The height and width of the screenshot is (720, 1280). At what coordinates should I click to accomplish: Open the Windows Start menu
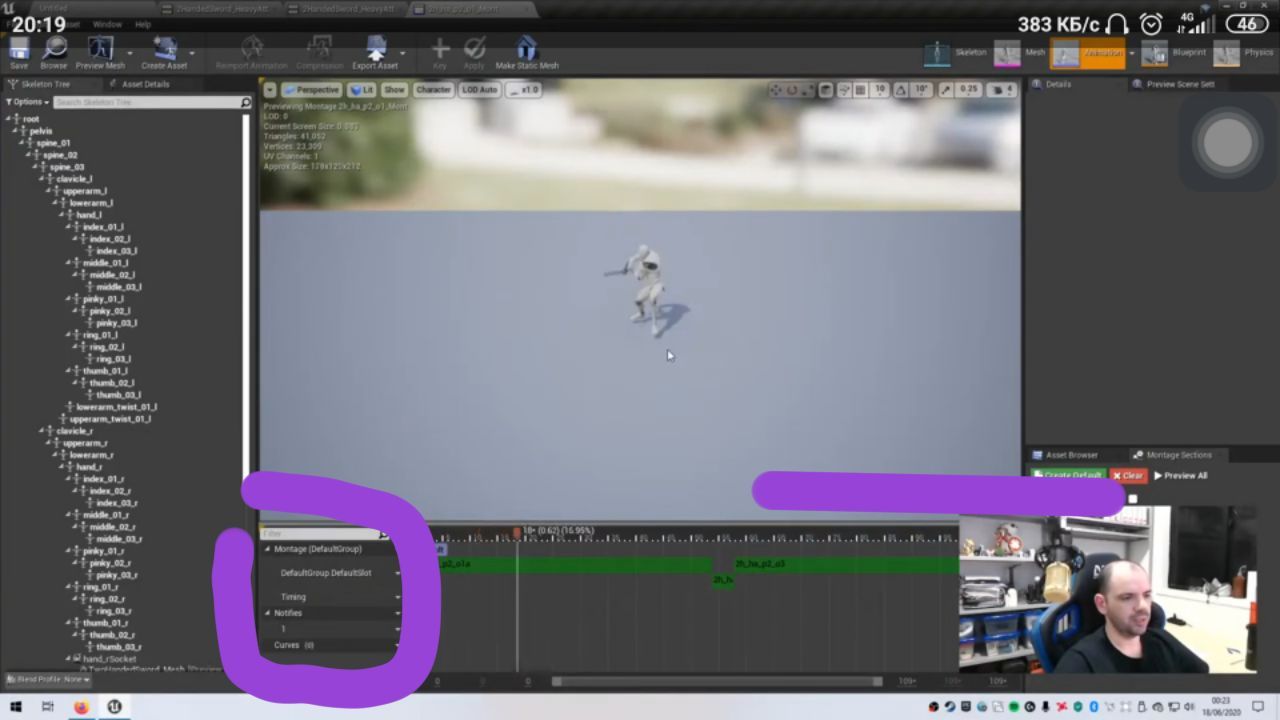click(16, 707)
